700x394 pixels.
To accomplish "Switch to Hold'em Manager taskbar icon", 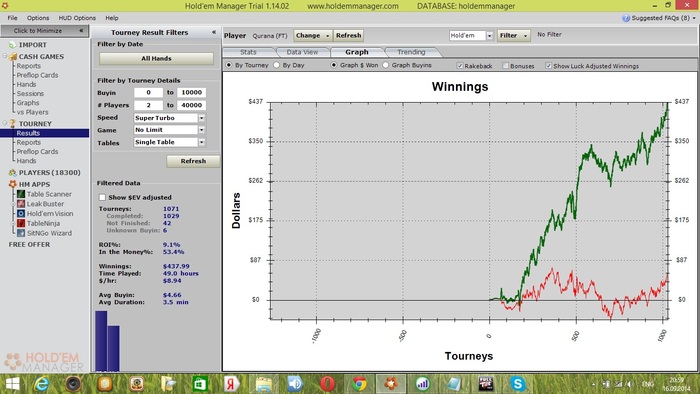I will [x=391, y=384].
